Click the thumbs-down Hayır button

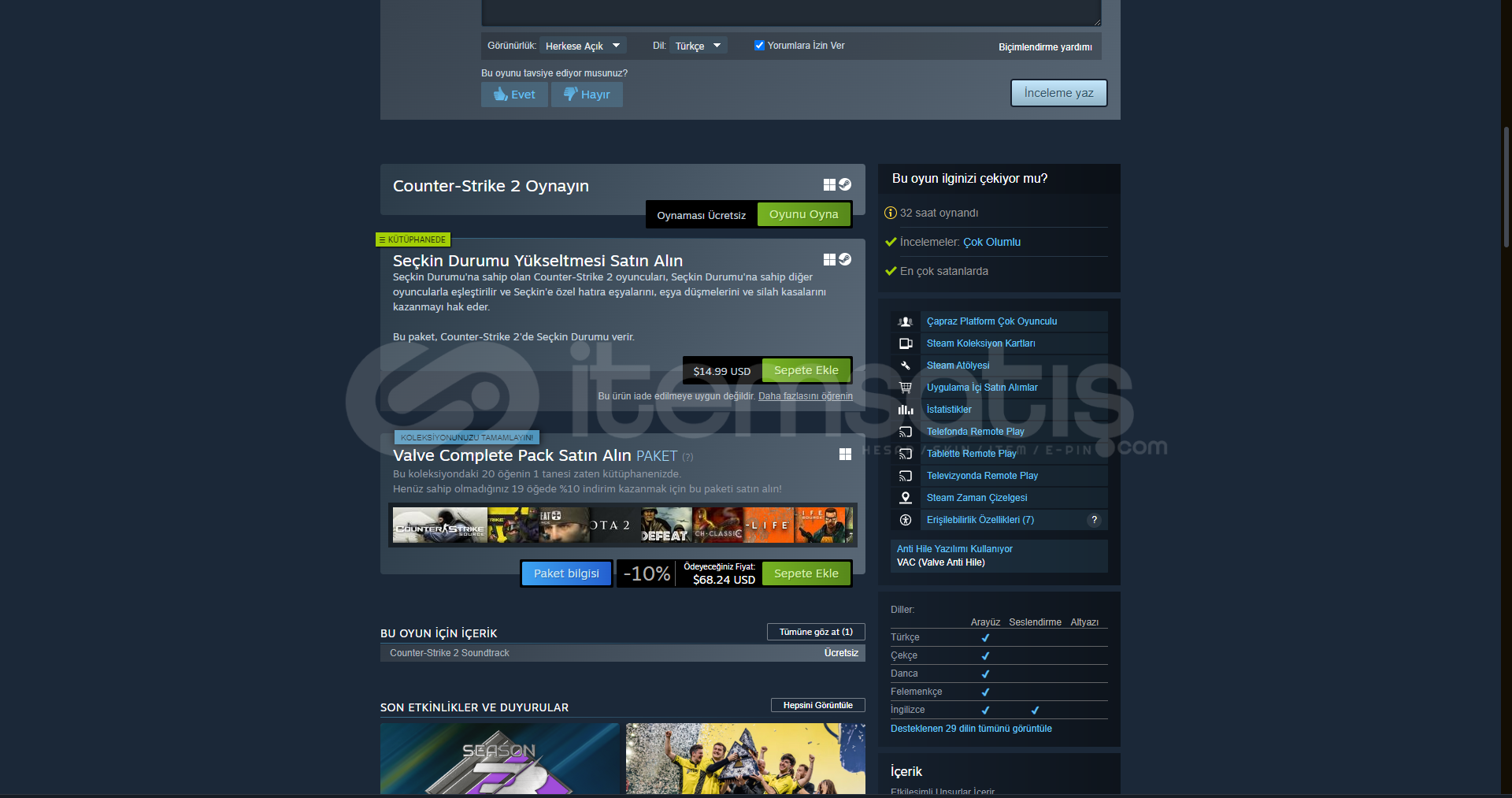click(x=587, y=95)
